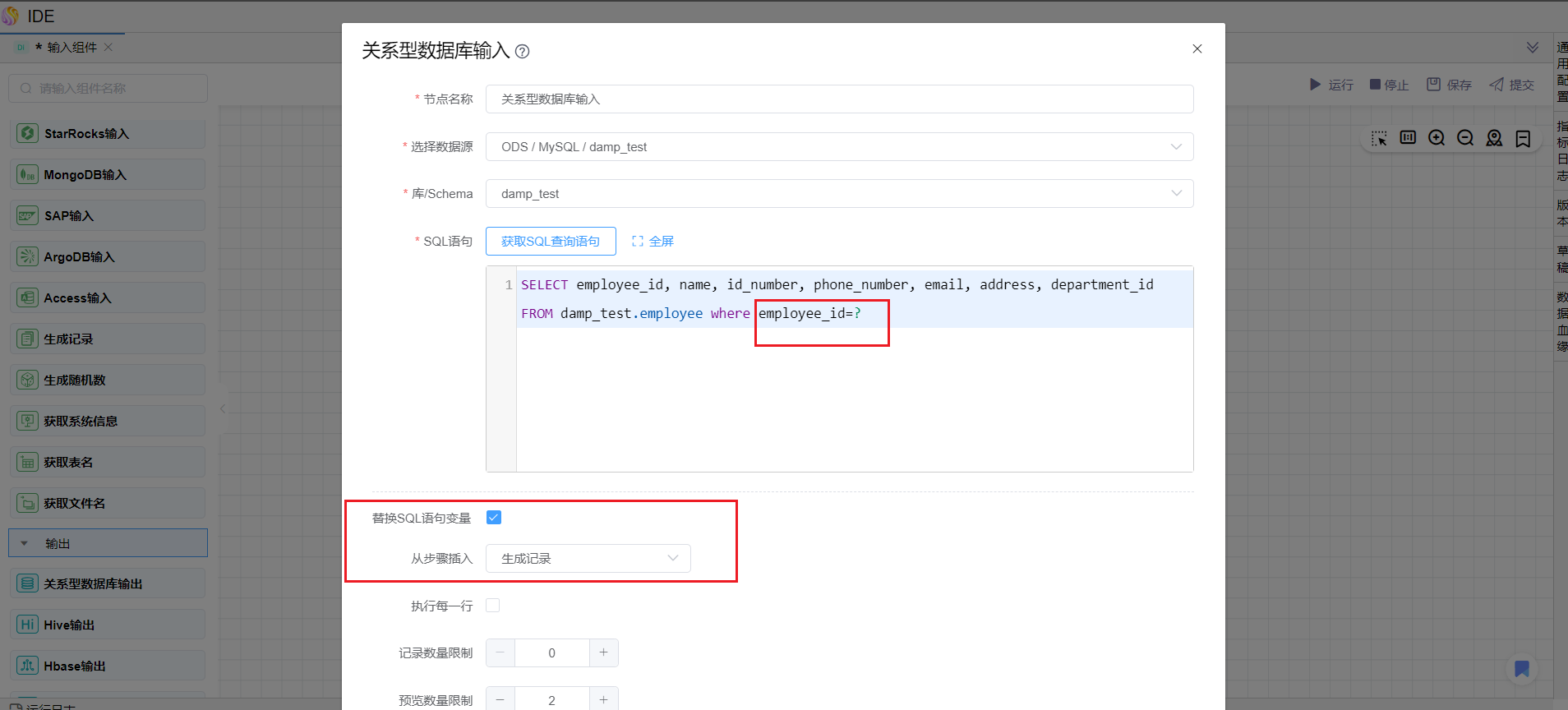
Task: Enable the 执行每一行 checkbox
Action: click(493, 606)
